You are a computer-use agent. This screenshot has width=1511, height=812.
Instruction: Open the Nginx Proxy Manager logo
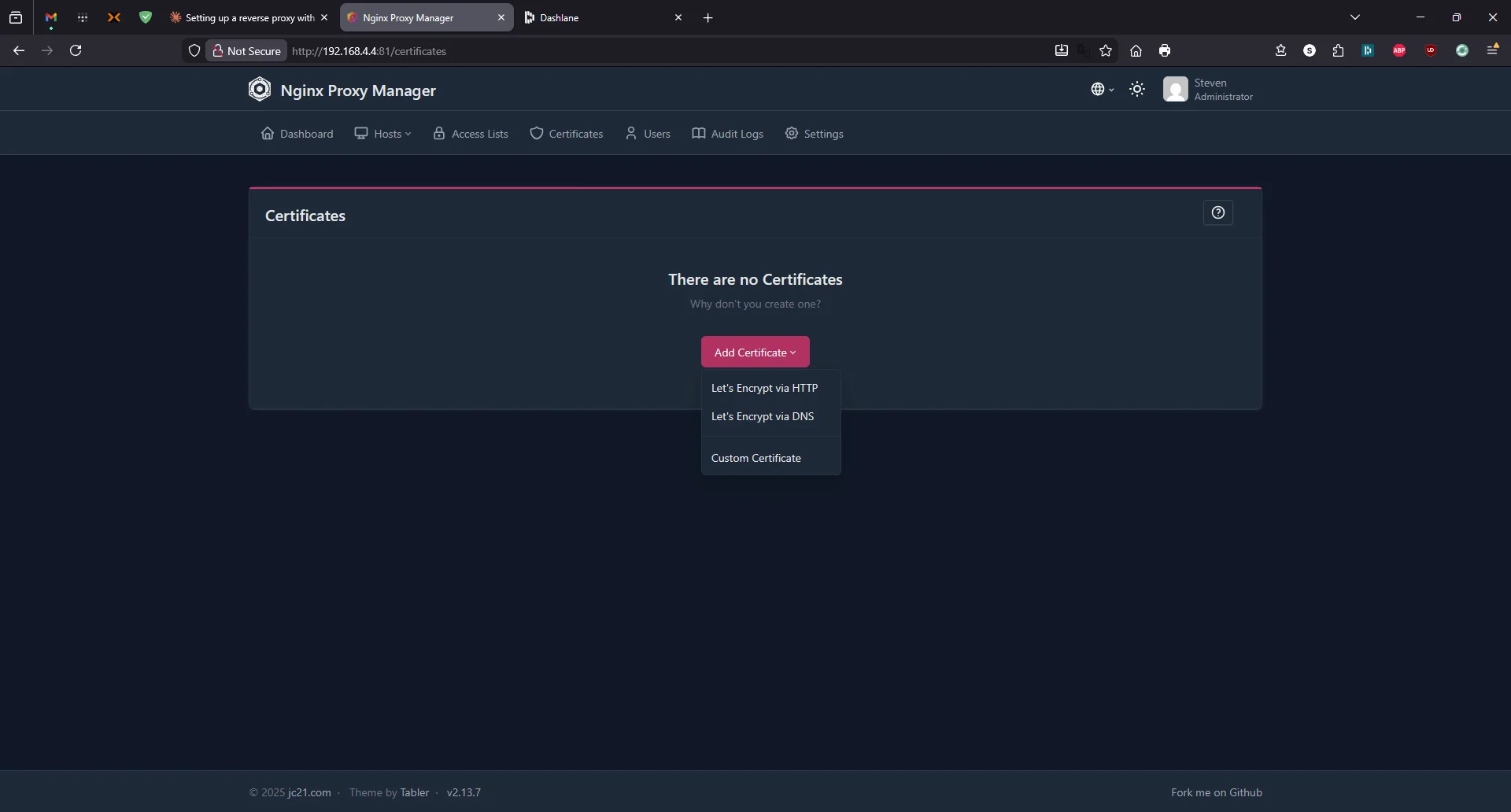coord(260,89)
